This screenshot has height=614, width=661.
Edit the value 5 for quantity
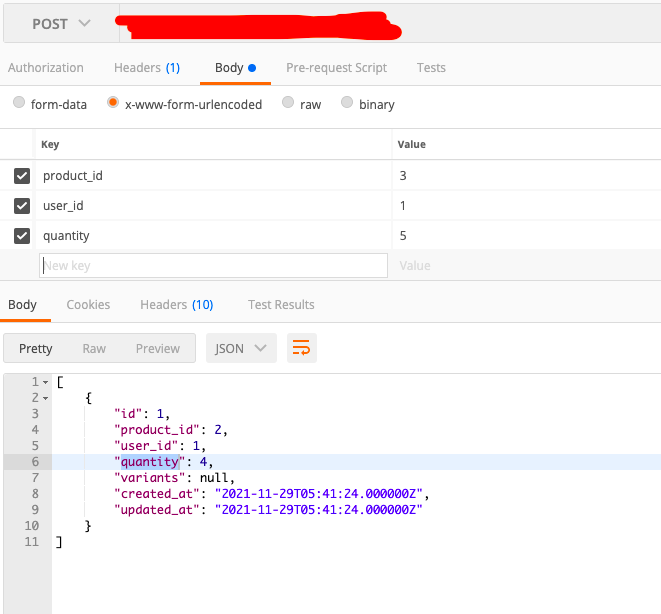pos(527,236)
